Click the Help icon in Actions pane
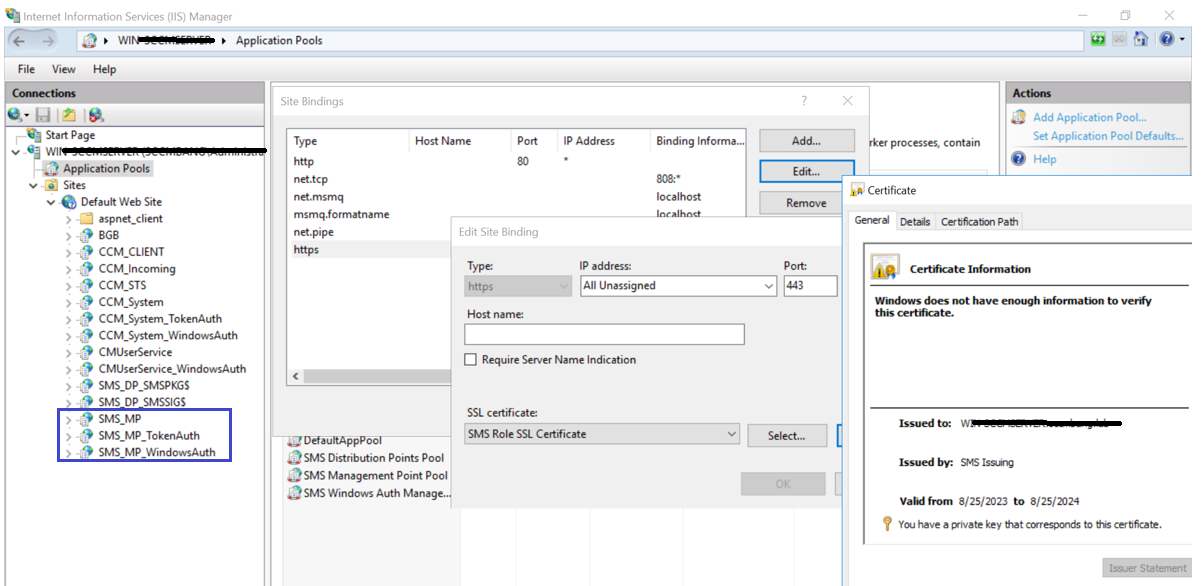This screenshot has width=1201, height=586. click(1019, 159)
